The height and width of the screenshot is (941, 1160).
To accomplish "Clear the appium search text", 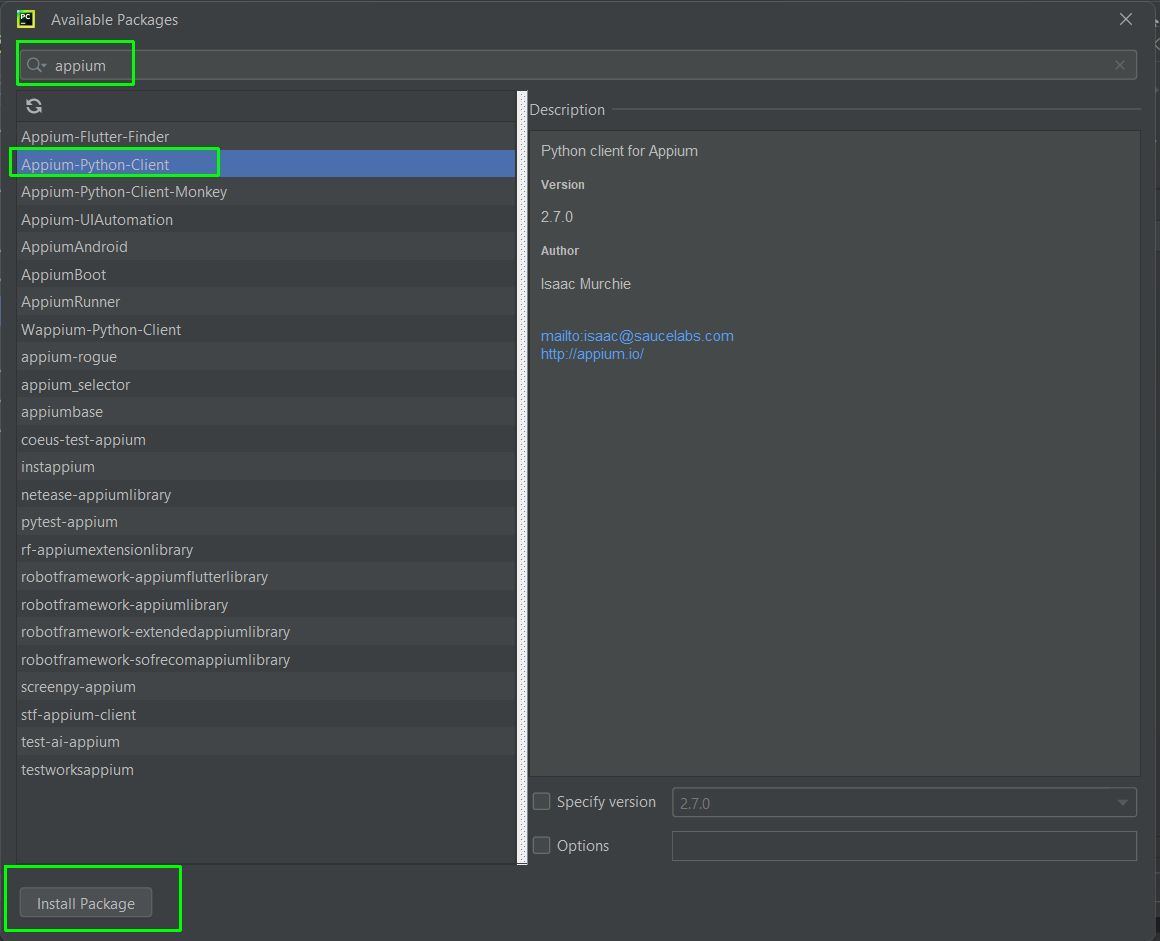I will [1119, 65].
